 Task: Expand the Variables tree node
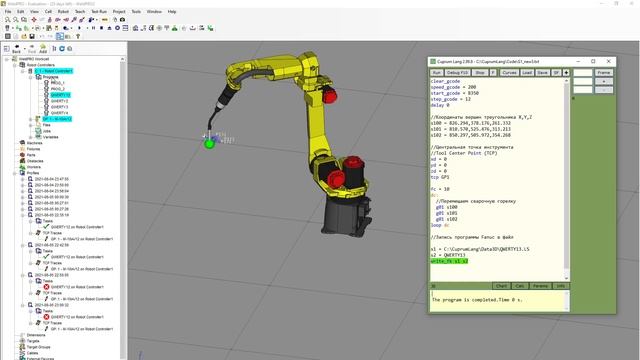click(x=31, y=137)
